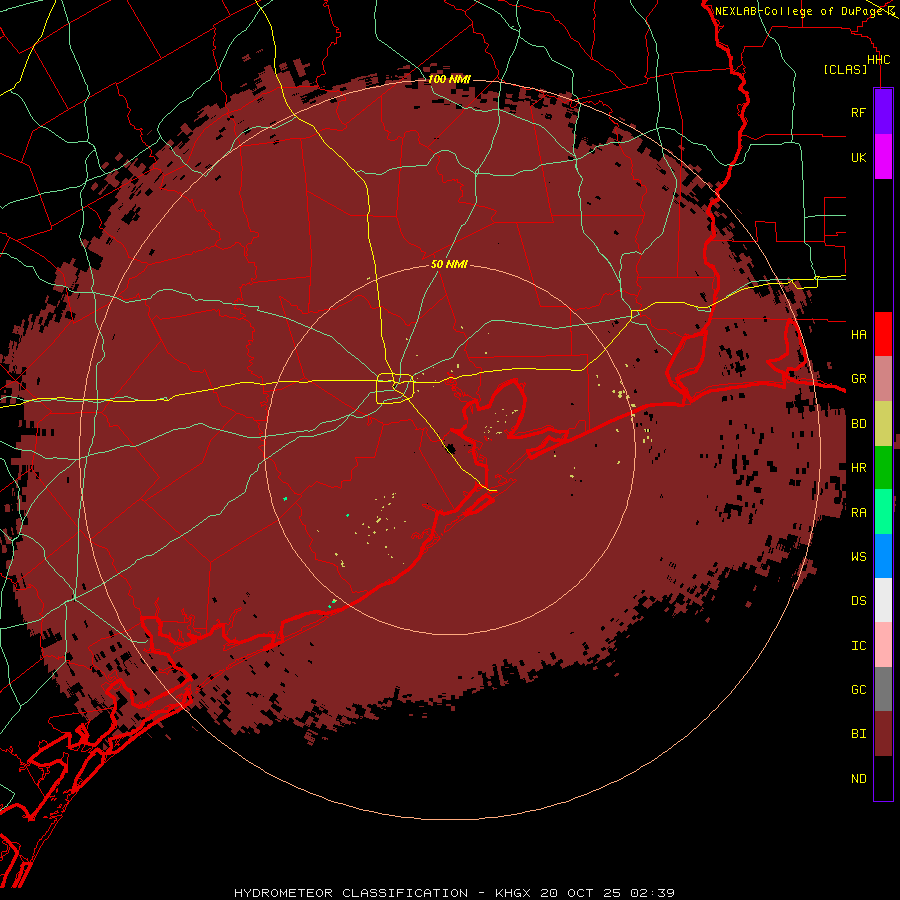900x900 pixels.
Task: Select the BD yellow legend swatch
Action: [x=883, y=423]
